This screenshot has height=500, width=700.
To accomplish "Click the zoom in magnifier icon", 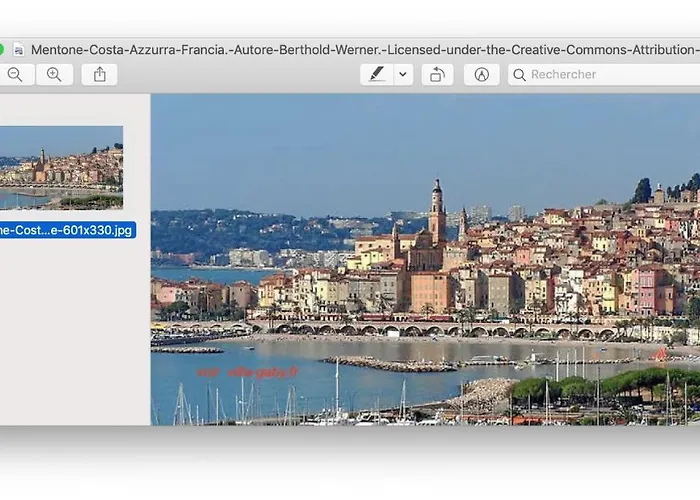I will tap(54, 74).
